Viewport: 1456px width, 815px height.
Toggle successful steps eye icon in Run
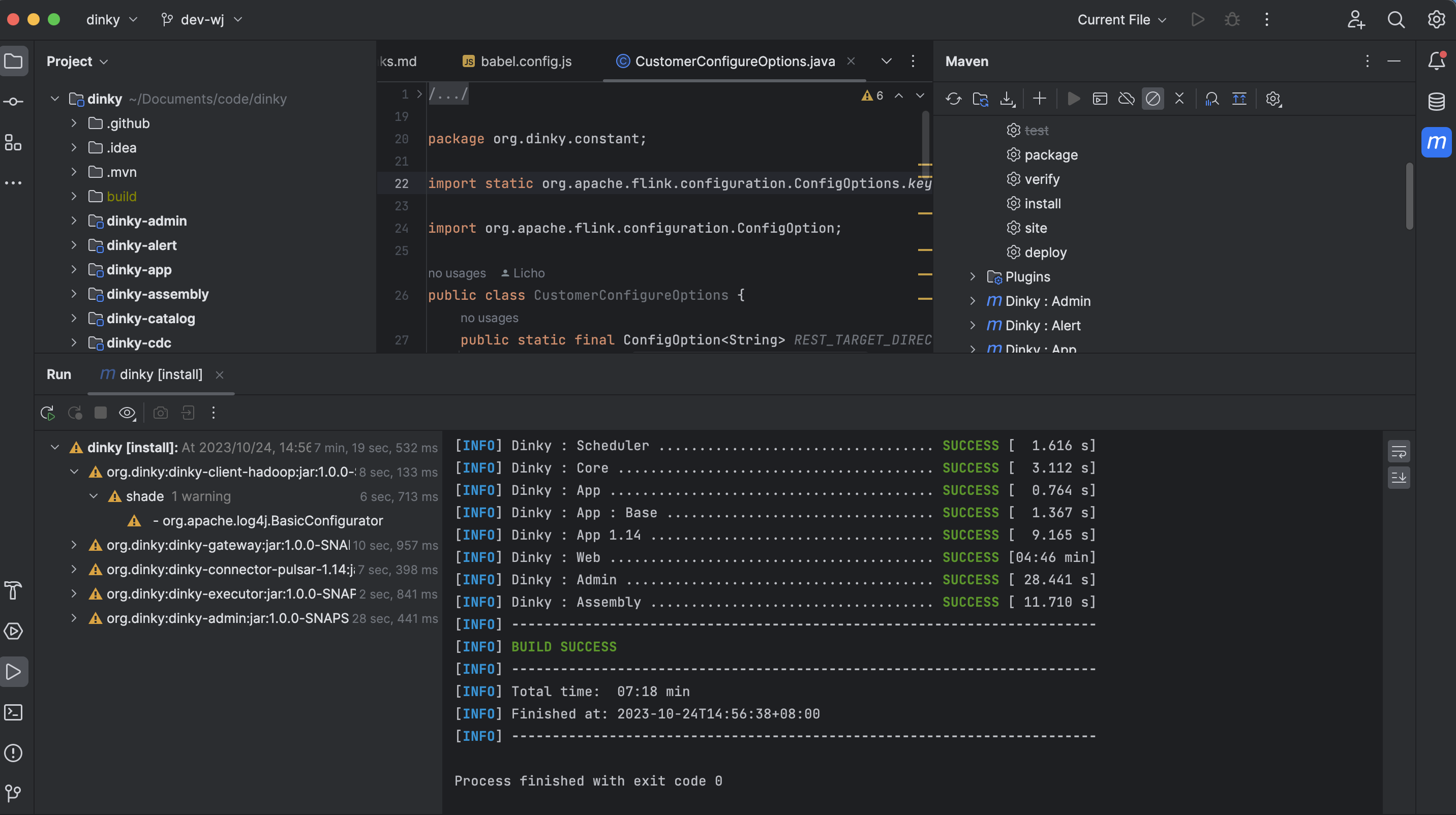point(127,413)
